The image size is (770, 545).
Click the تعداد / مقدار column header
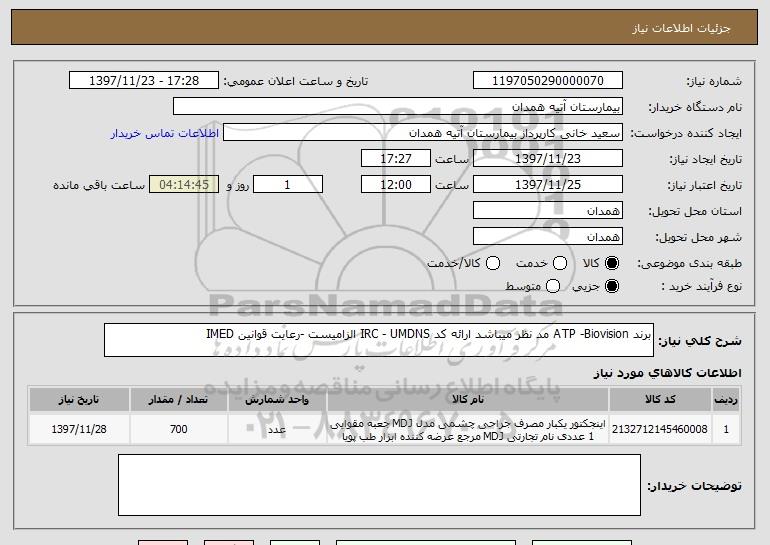click(x=179, y=400)
